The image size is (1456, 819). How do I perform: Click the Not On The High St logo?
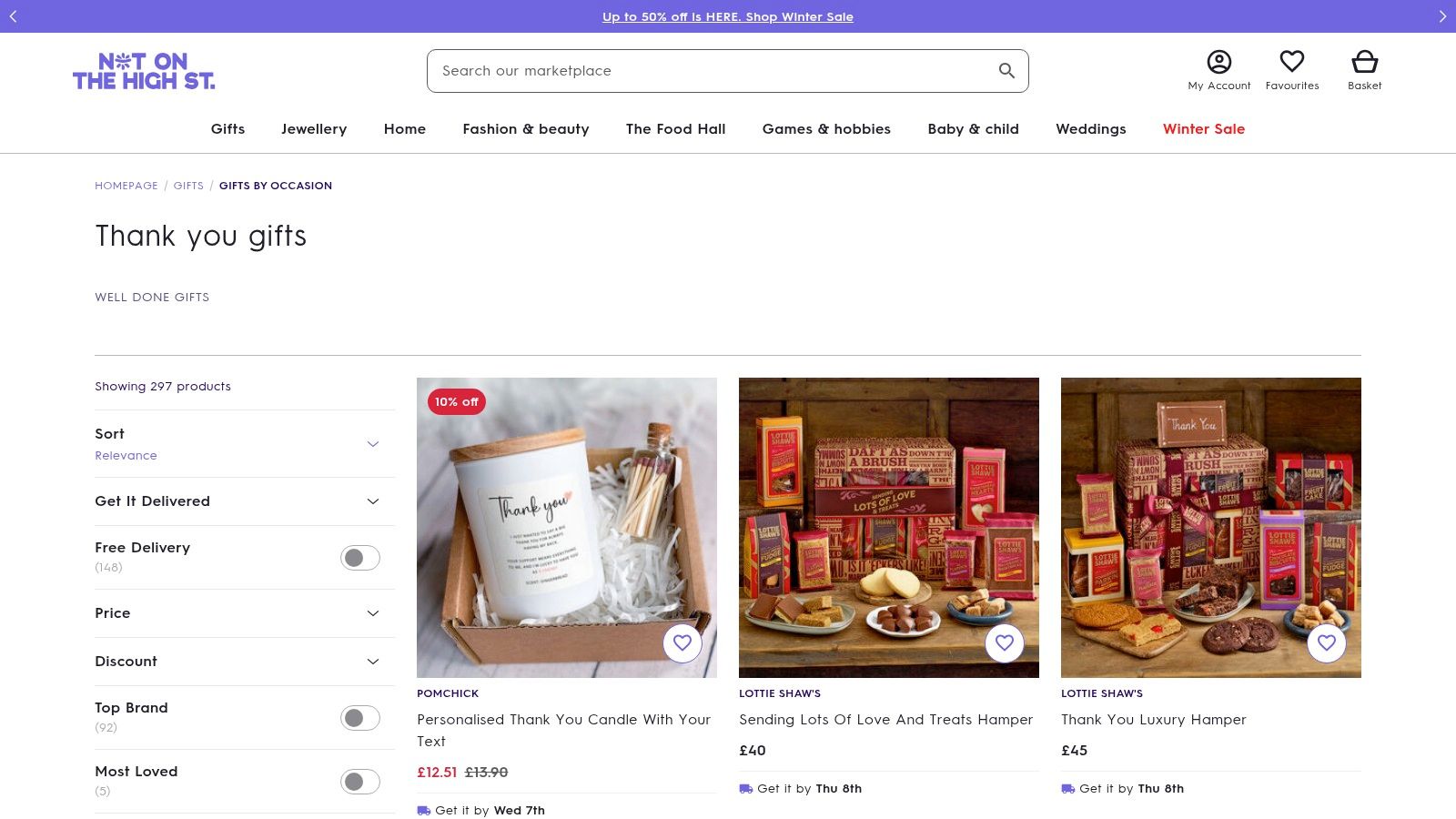pyautogui.click(x=144, y=71)
